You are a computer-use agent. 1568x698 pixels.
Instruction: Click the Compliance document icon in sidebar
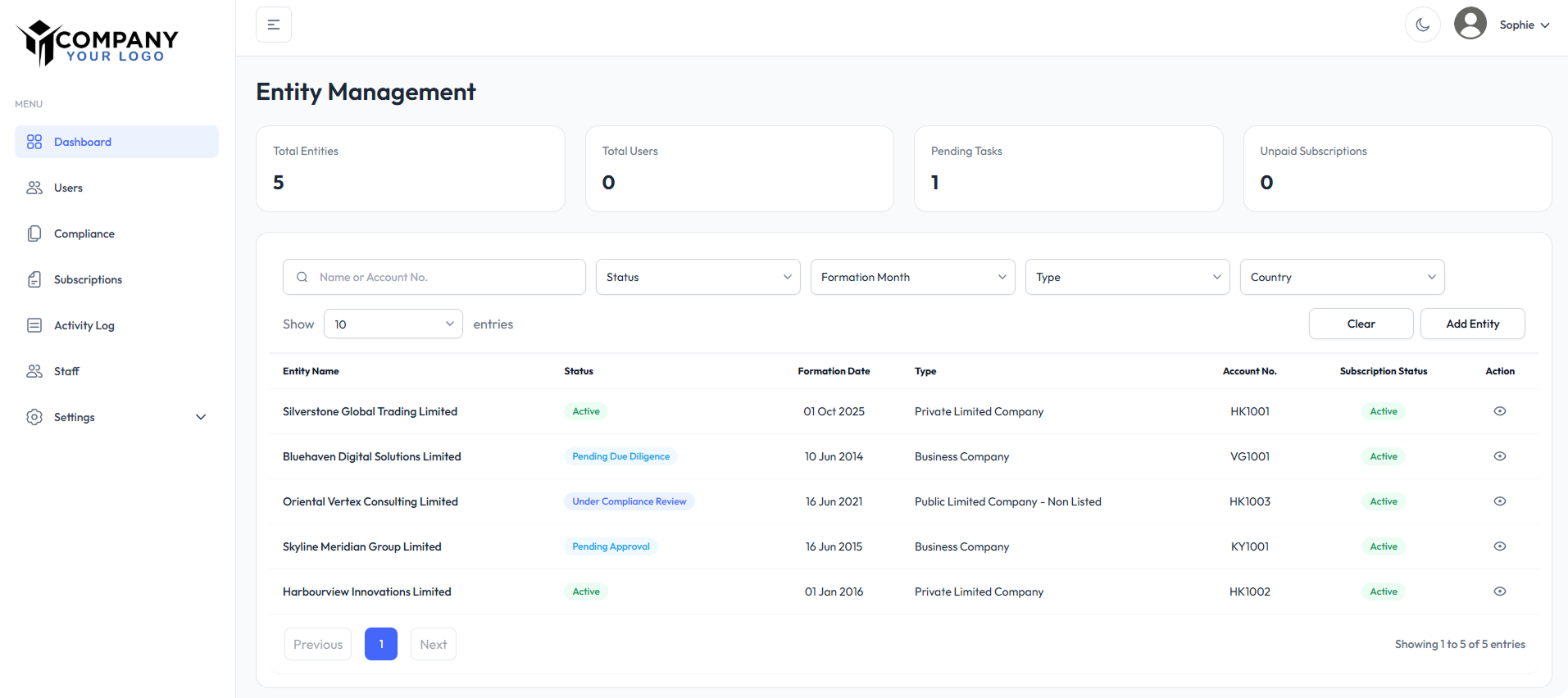click(34, 233)
